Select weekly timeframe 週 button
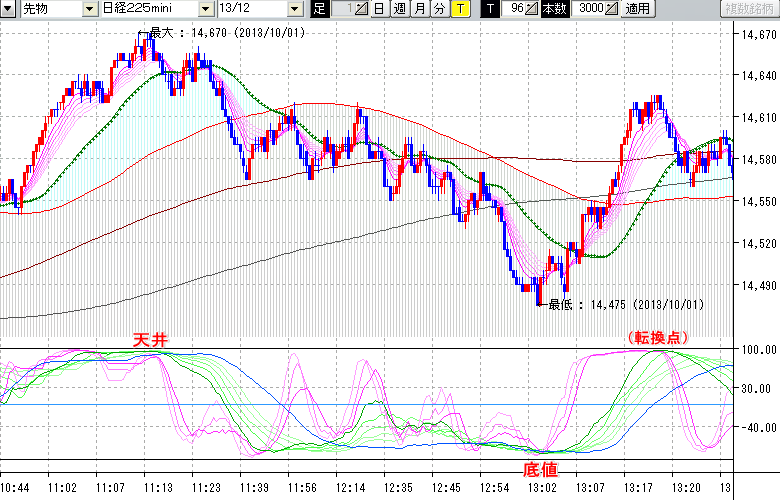The width and height of the screenshot is (780, 500). point(400,9)
